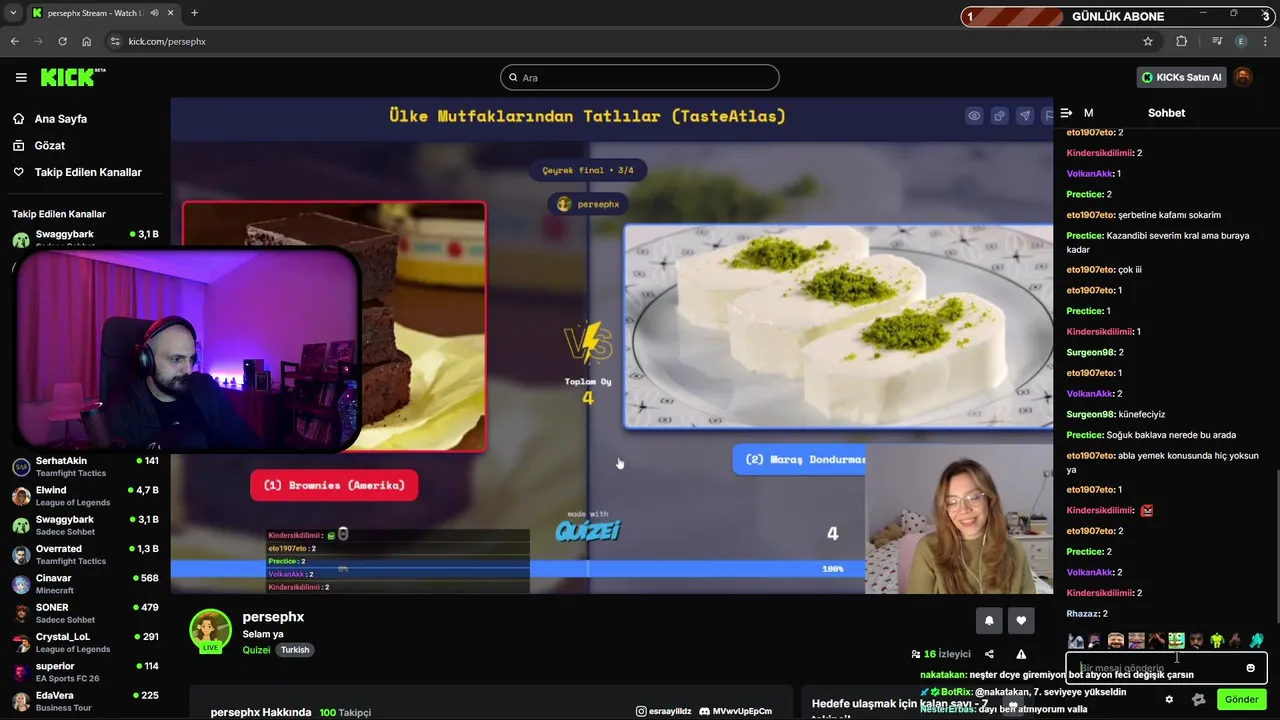Open the EdaVera Business Tour channel
Viewport: 1280px width, 720px height.
pos(85,701)
